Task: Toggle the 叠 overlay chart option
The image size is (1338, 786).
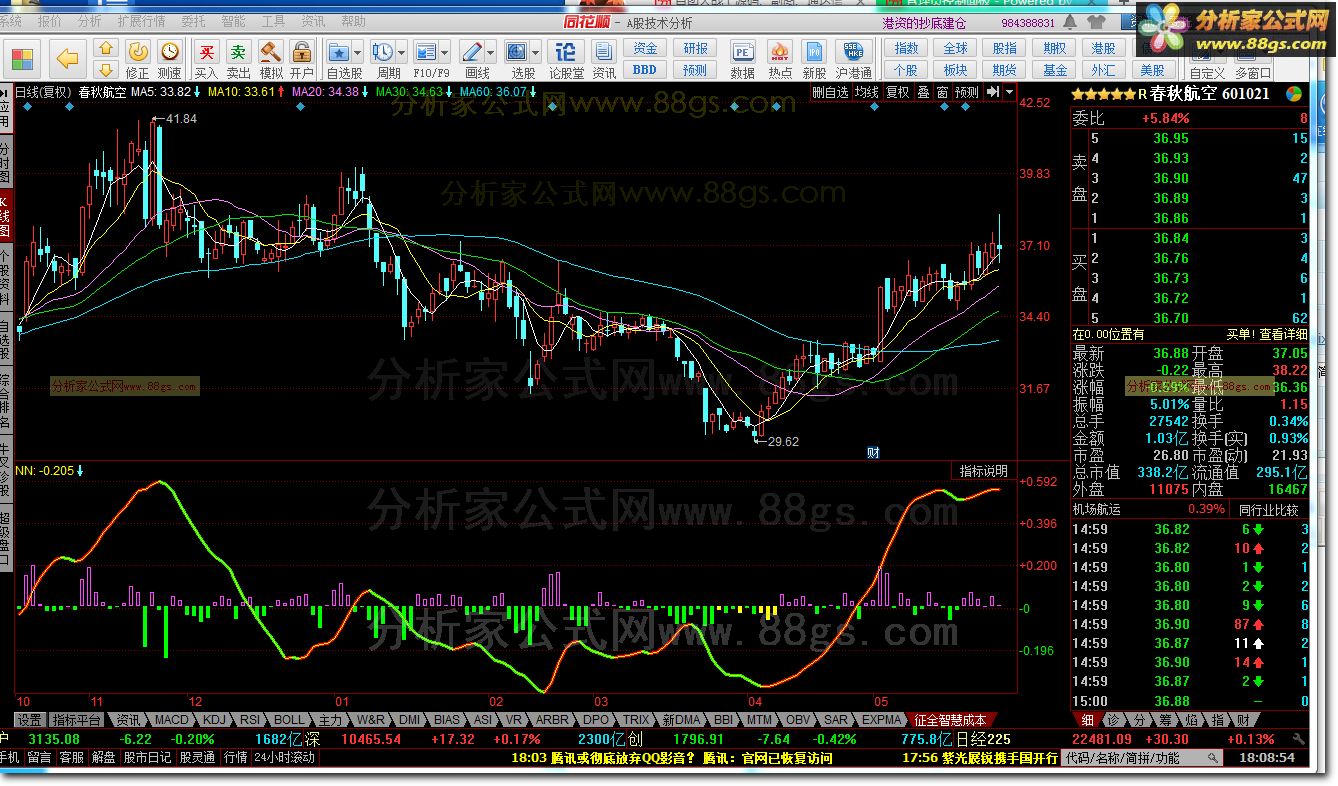Action: point(923,92)
